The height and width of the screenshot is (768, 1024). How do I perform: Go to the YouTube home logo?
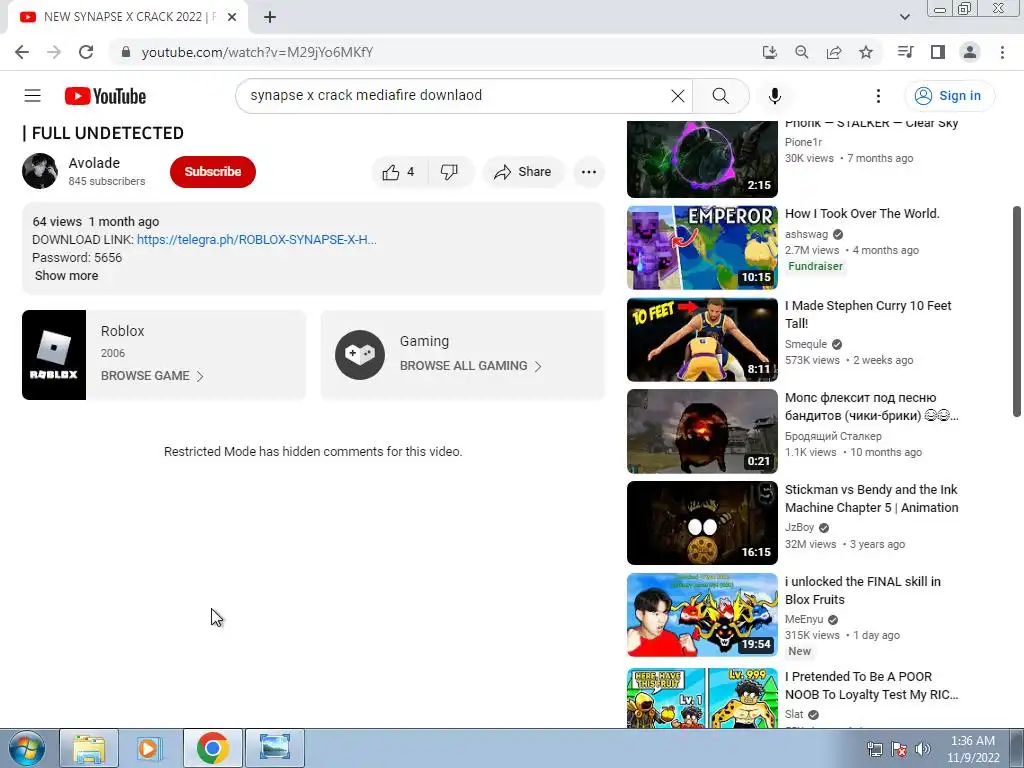[105, 96]
